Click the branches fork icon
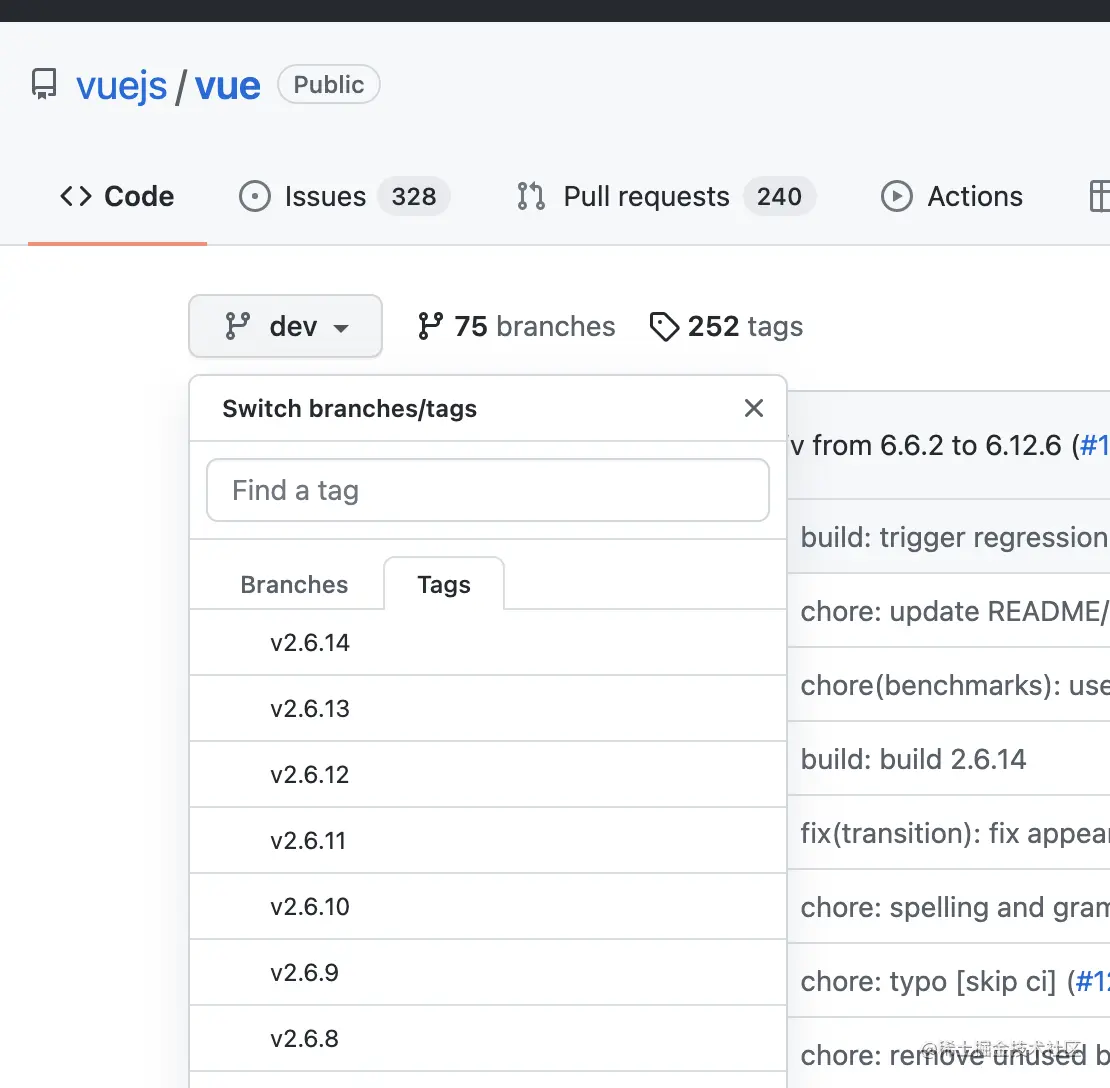Image resolution: width=1110 pixels, height=1088 pixels. 430,326
